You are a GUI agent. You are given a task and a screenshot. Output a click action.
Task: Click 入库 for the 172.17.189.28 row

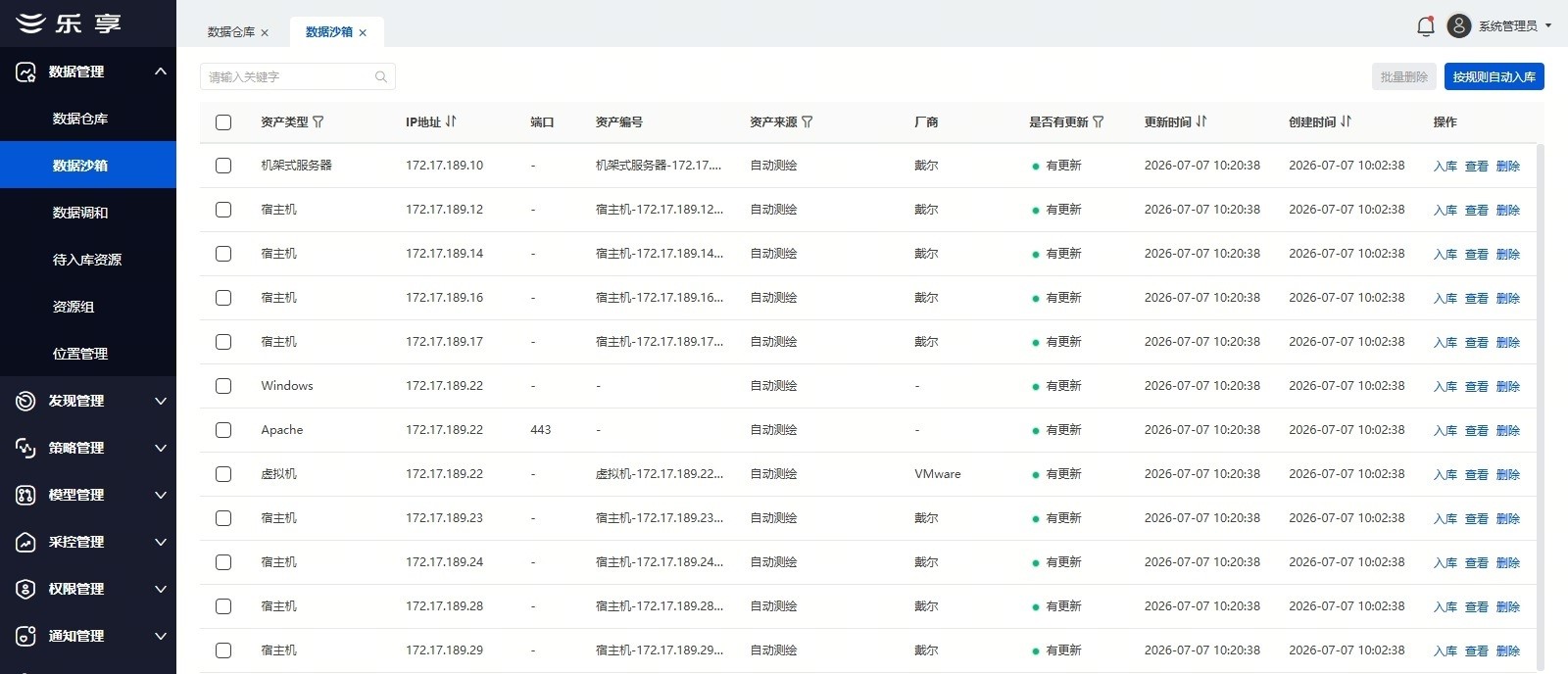pos(1445,607)
